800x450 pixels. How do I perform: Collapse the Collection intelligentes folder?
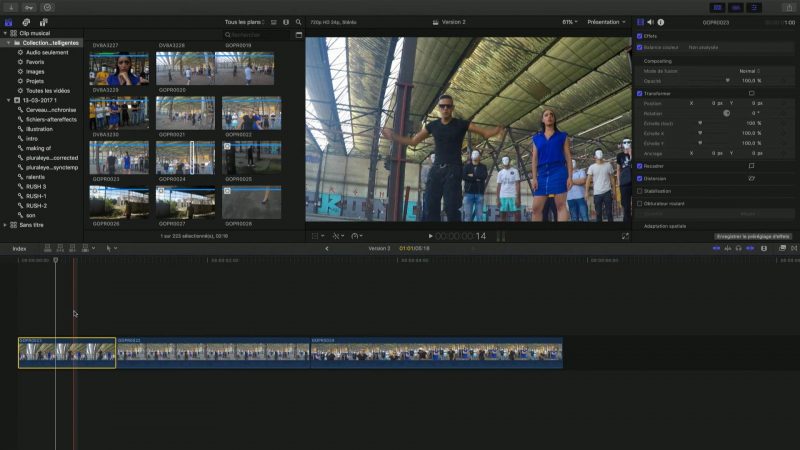pos(9,43)
